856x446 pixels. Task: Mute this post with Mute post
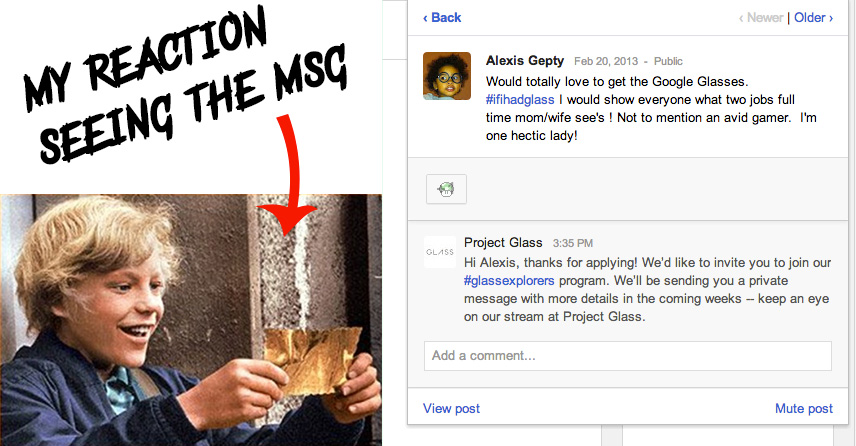point(804,408)
